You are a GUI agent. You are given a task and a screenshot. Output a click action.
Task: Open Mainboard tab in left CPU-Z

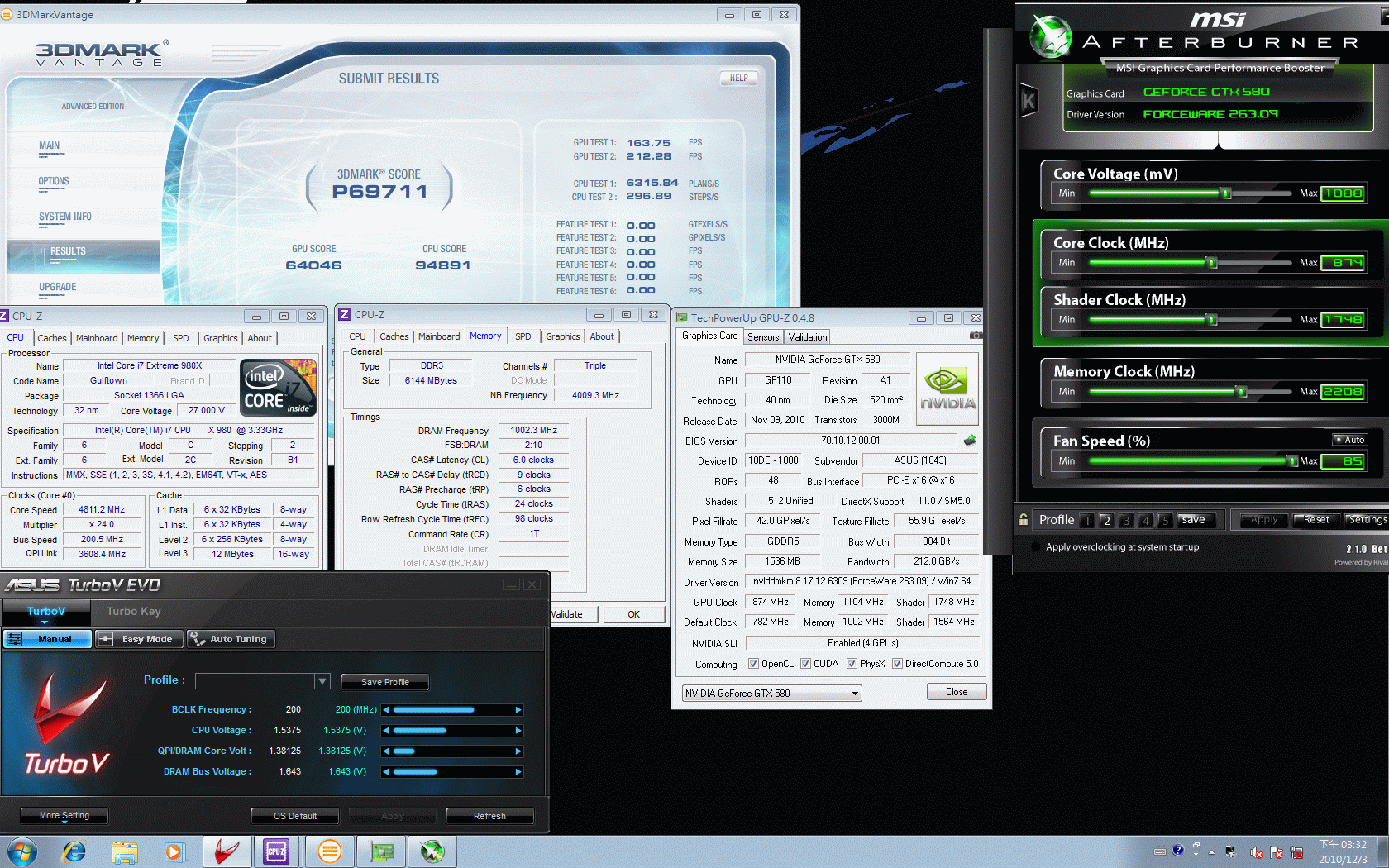click(97, 338)
